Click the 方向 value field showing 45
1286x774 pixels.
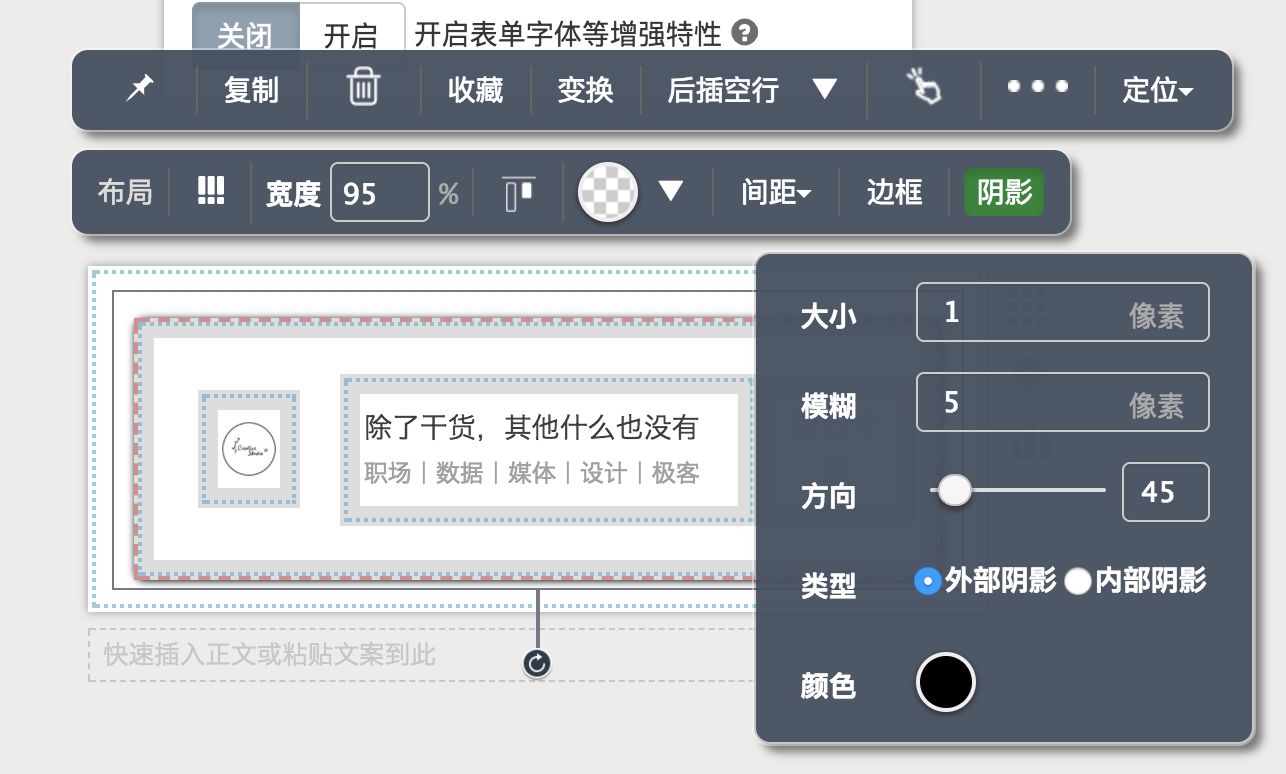click(x=1165, y=492)
